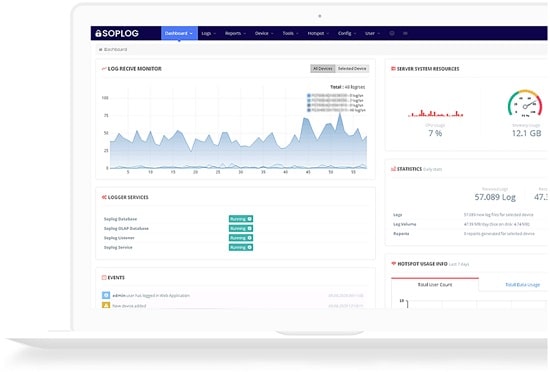Switch to Selected Device toggle
Viewport: 550px width, 372px height.
pyautogui.click(x=352, y=69)
